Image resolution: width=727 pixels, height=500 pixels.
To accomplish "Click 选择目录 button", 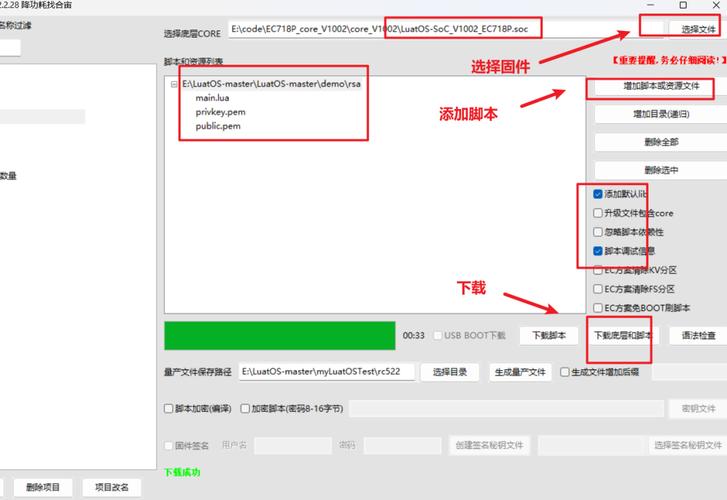I will click(450, 372).
